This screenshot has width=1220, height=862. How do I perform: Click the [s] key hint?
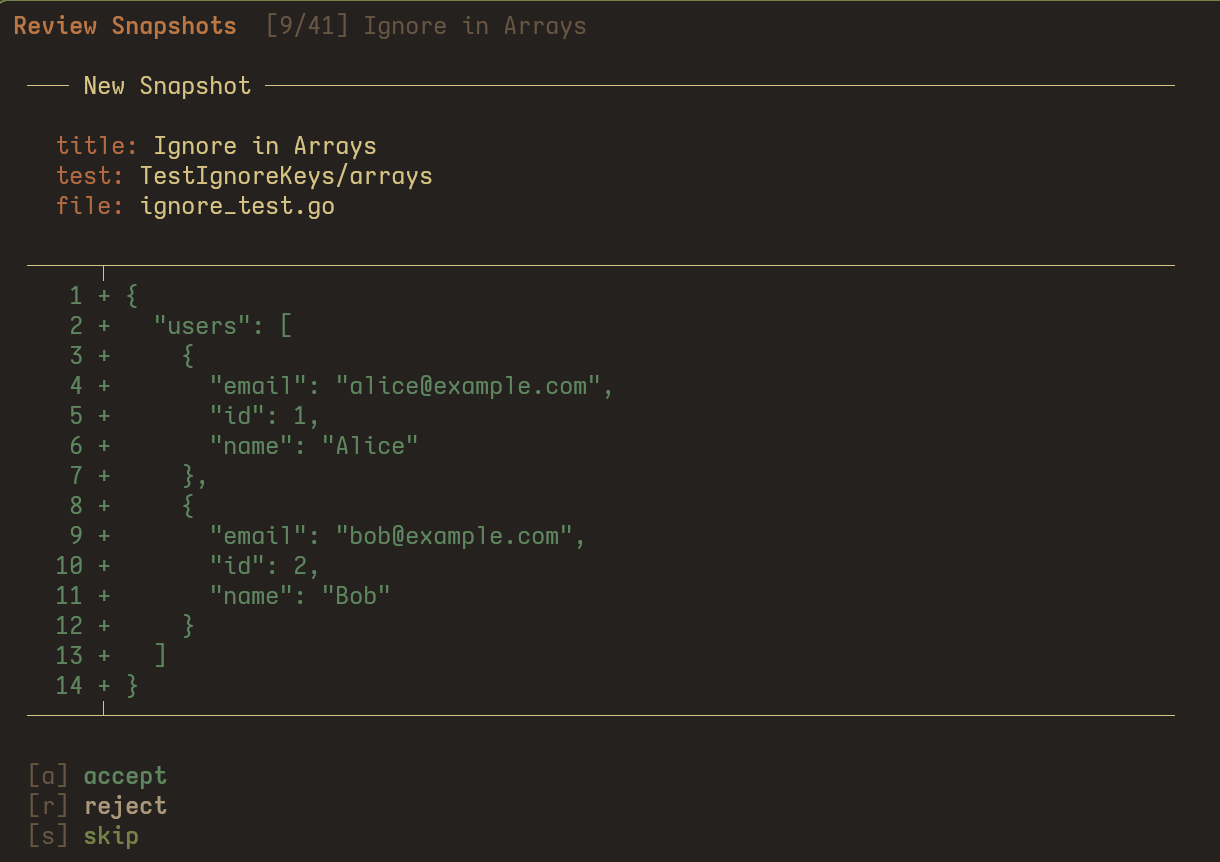[x=48, y=836]
